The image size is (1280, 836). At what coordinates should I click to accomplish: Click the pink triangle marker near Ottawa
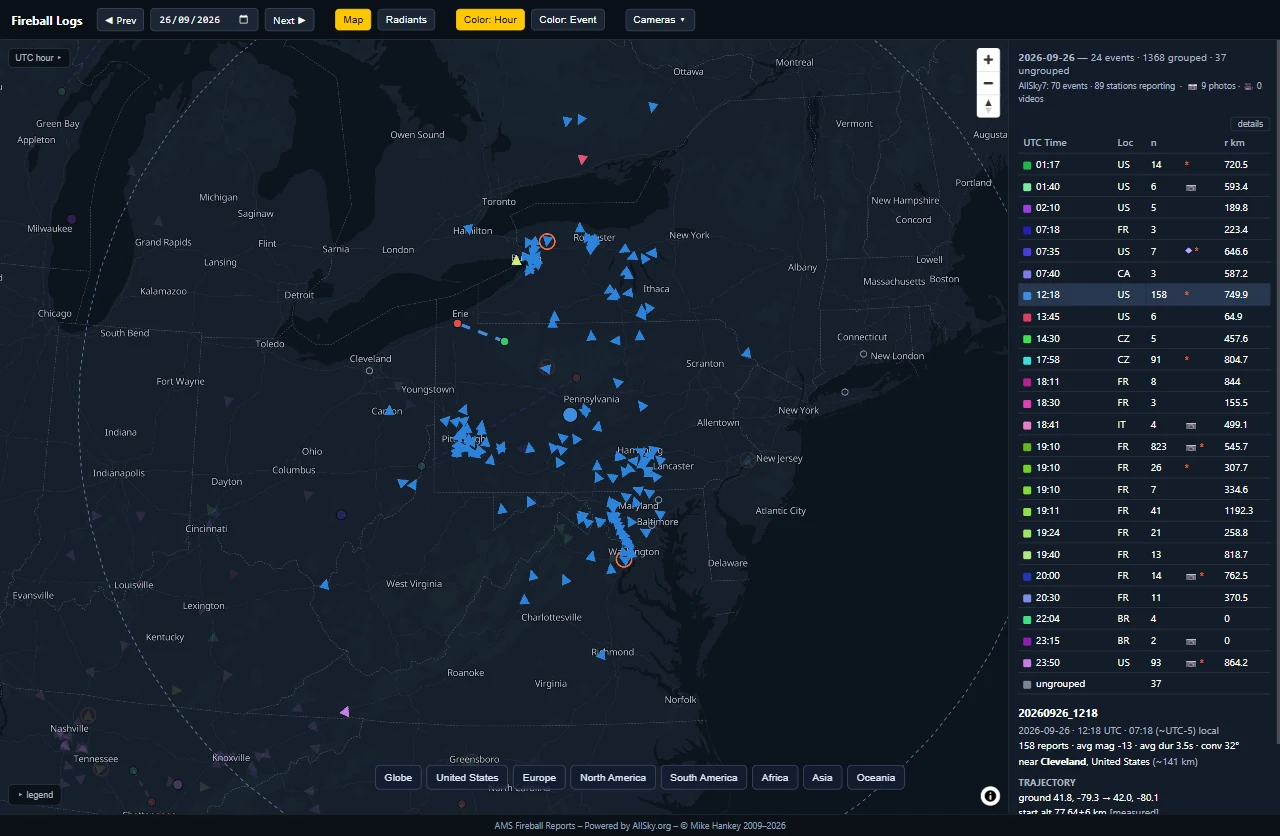(583, 159)
